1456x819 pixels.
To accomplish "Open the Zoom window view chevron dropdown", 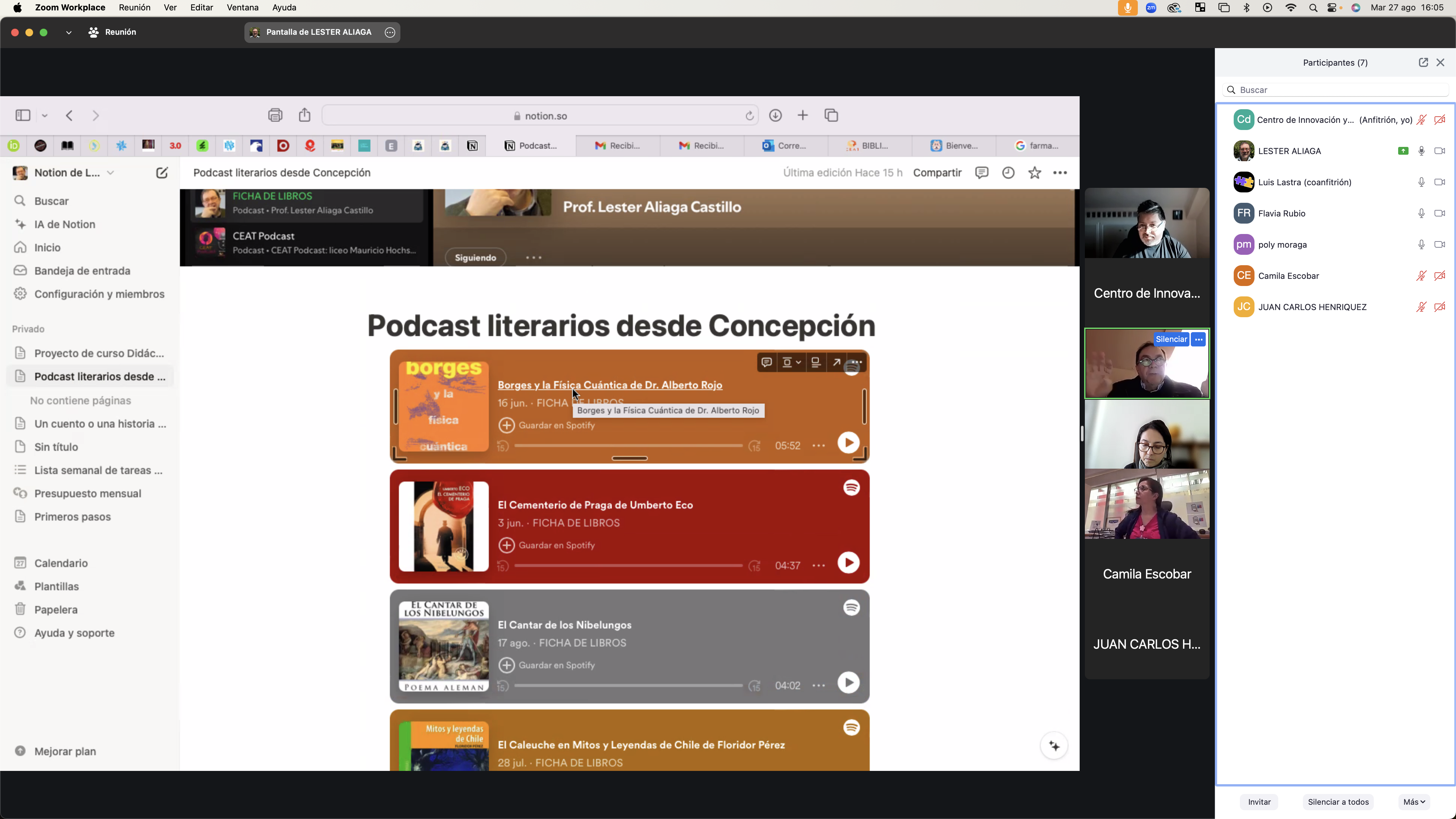I will (x=68, y=32).
